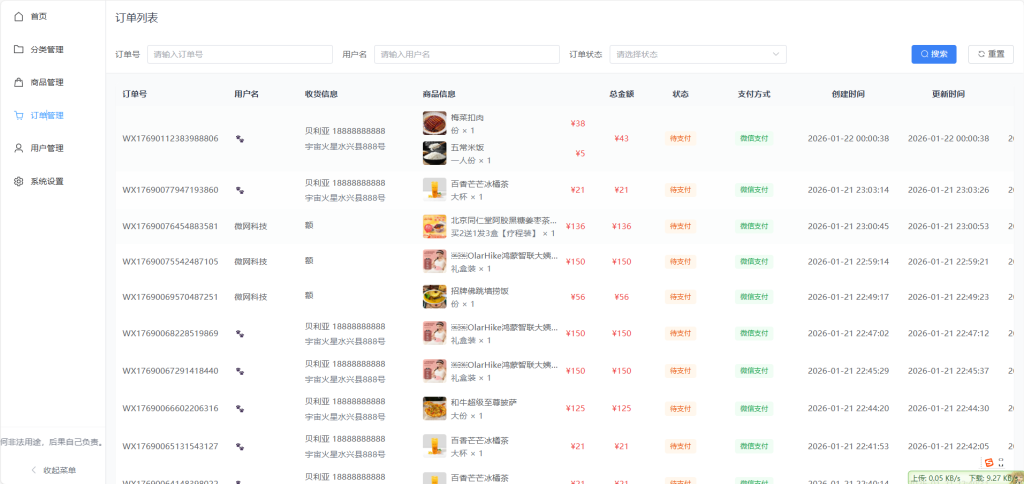Click 微网科技 user of order WX17690075542487105
The image size is (1024, 484).
click(251, 261)
